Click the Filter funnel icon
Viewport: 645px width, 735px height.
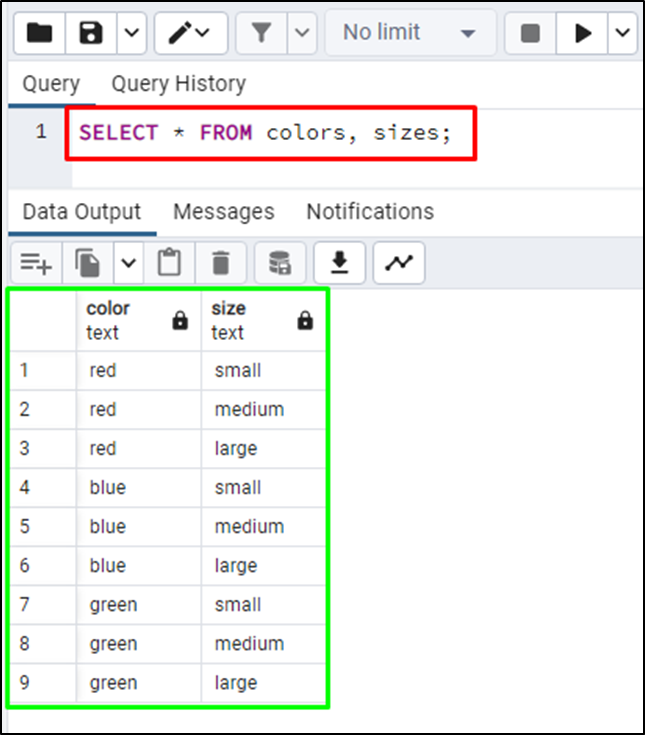pos(261,33)
